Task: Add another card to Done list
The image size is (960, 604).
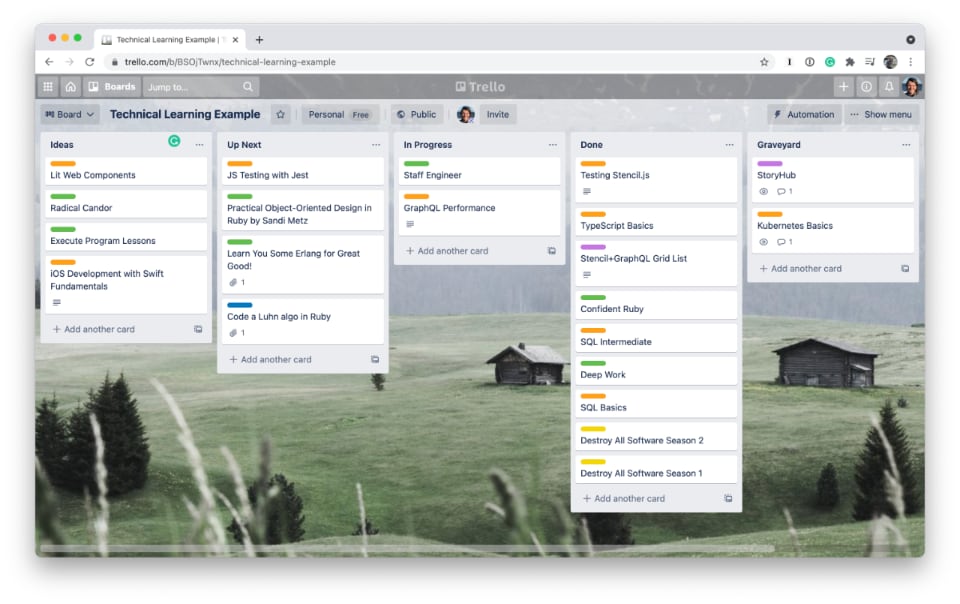Action: (x=623, y=499)
